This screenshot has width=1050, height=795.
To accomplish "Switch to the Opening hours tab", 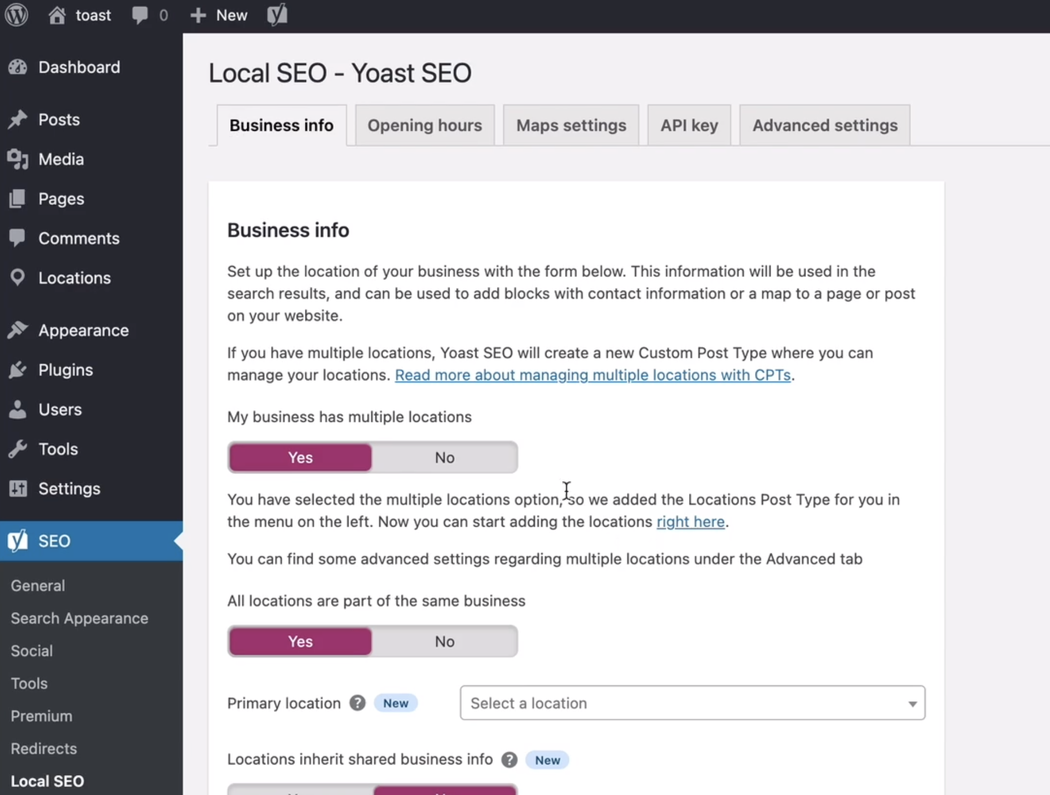I will point(425,125).
